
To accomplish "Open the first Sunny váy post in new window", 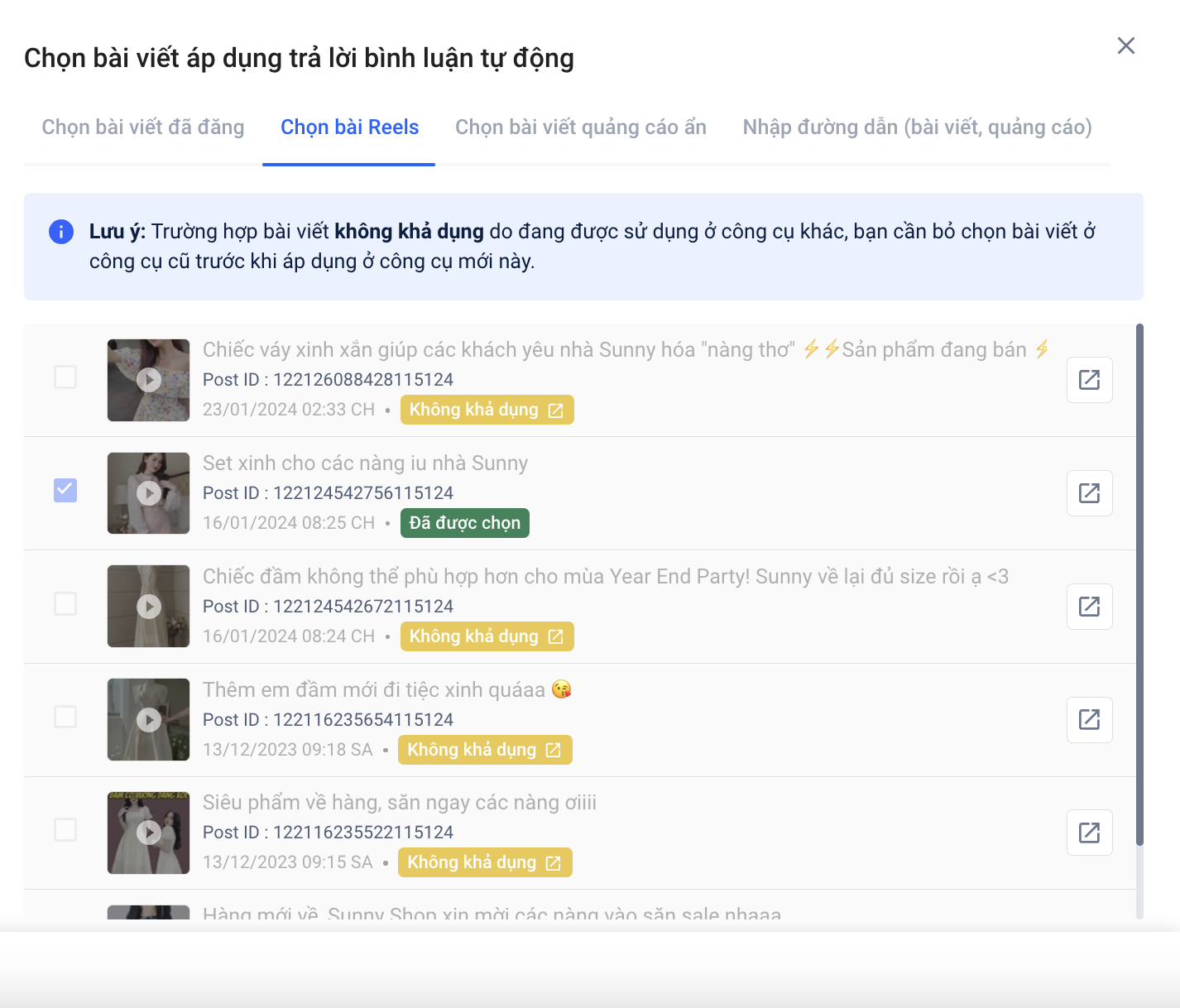I will (1089, 380).
